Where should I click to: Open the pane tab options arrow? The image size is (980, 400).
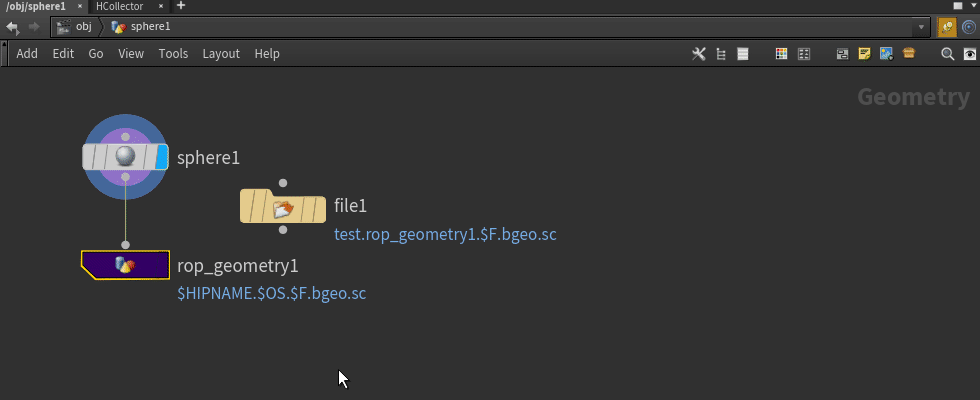[x=975, y=6]
